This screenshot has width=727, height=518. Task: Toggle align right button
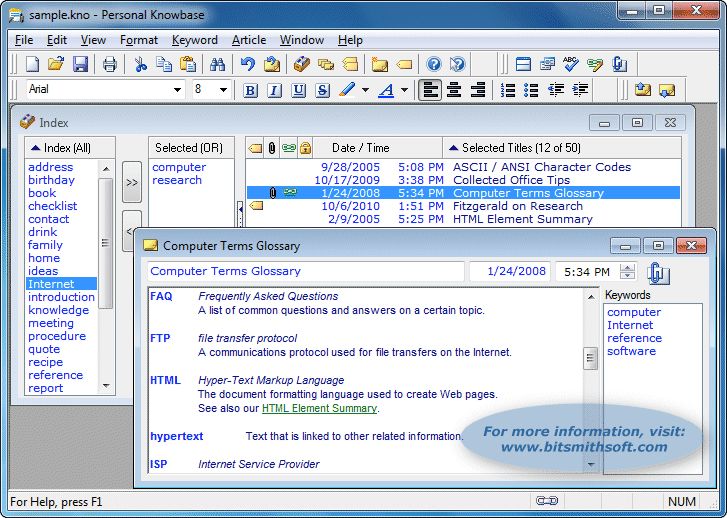(478, 90)
